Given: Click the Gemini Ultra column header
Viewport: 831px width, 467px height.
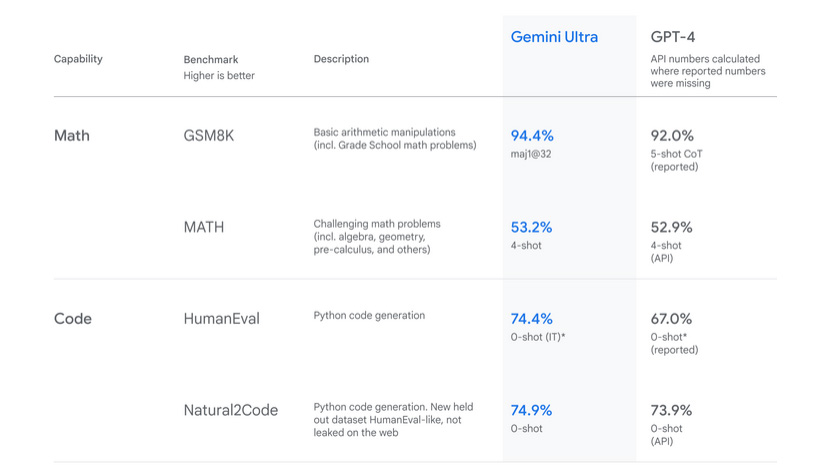Looking at the screenshot, I should (x=554, y=37).
